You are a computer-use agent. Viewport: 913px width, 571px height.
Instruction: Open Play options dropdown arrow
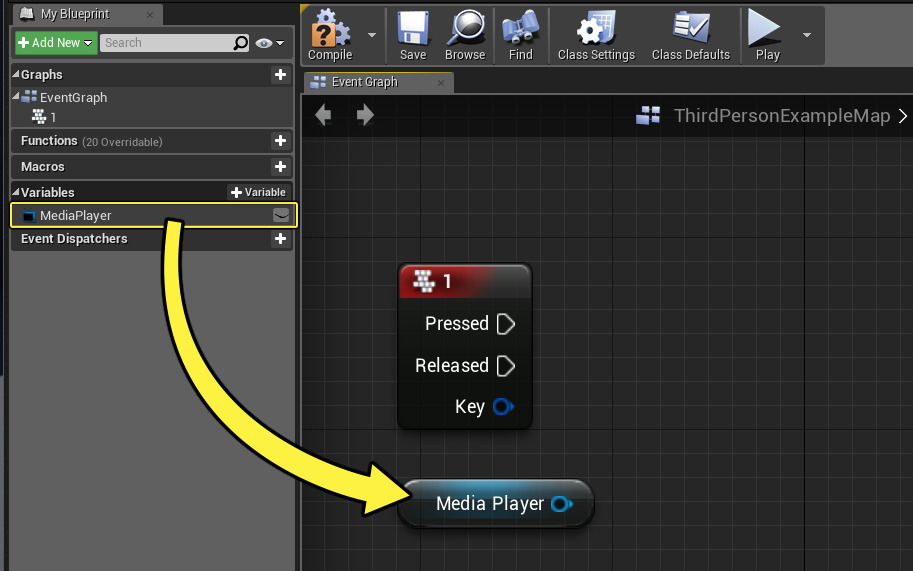coord(806,35)
